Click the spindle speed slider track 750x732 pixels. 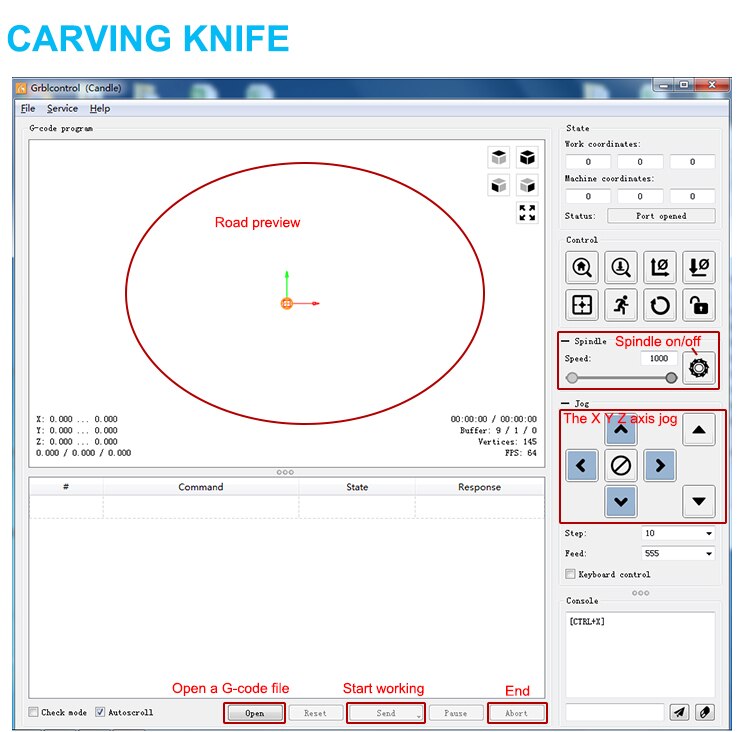click(621, 378)
